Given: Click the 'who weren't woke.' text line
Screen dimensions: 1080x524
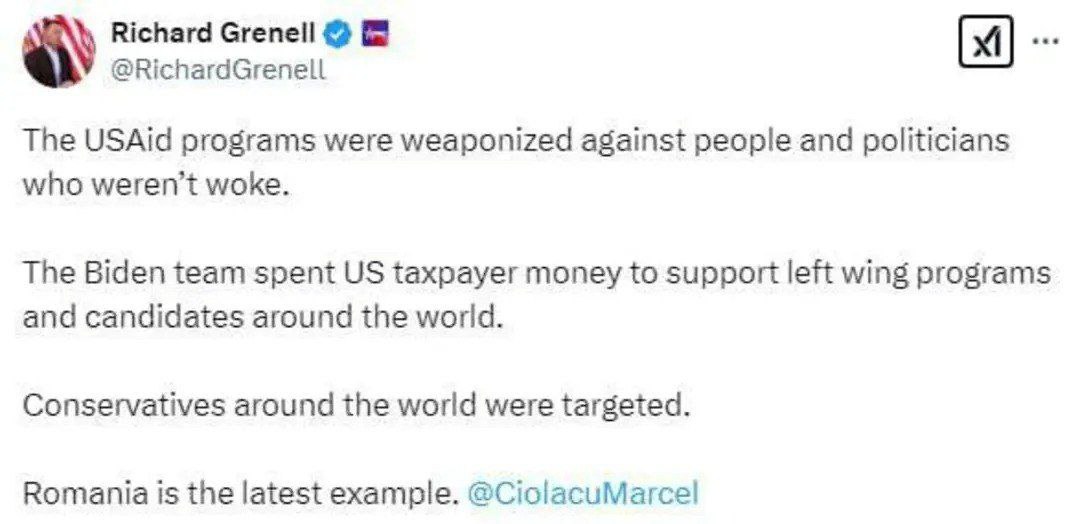Looking at the screenshot, I should tap(156, 186).
